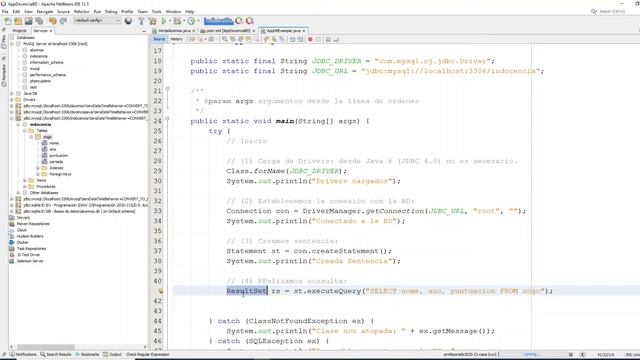The height and width of the screenshot is (360, 640).
Task: Click the Profile Project clock icon
Action: (x=191, y=20)
